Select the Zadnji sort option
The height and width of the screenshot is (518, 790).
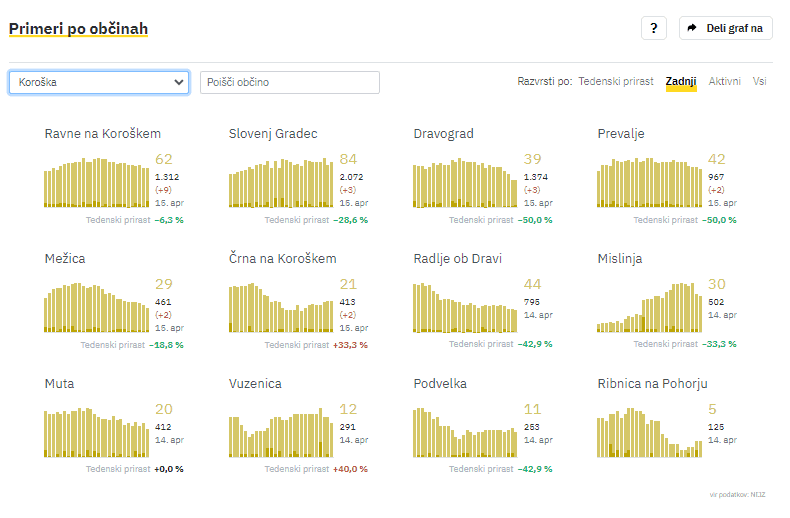pyautogui.click(x=681, y=81)
